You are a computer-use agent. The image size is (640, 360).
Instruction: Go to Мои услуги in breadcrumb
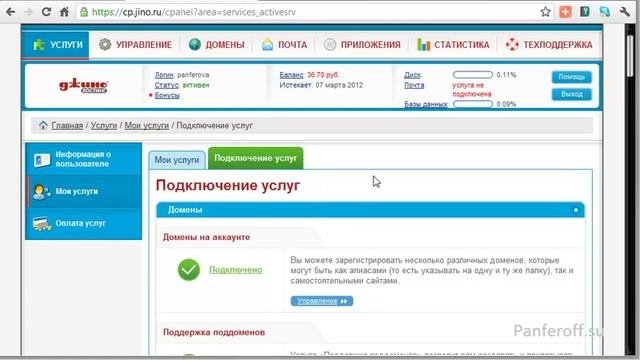[x=147, y=126]
